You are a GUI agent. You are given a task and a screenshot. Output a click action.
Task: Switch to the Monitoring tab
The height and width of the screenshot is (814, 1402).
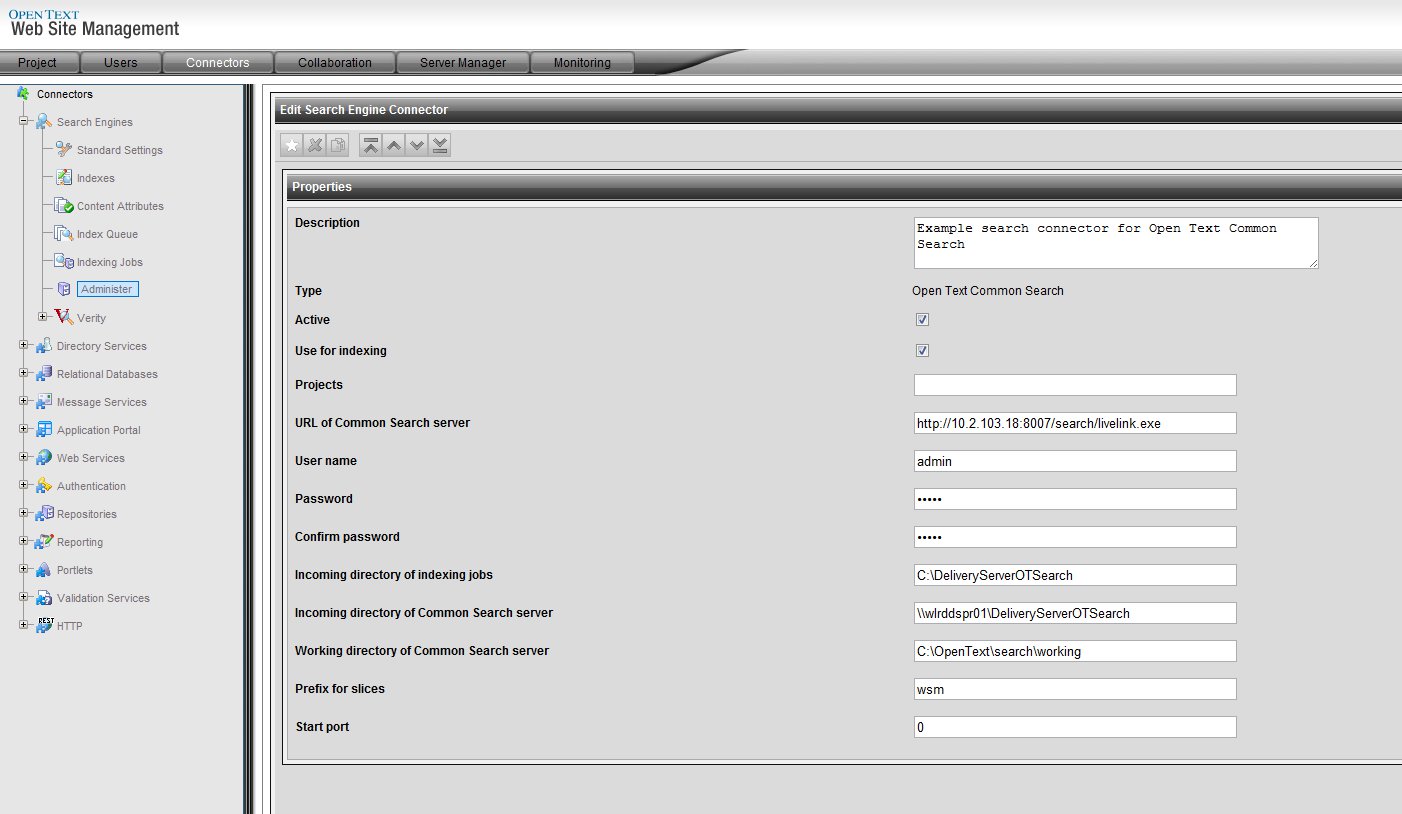[x=582, y=62]
